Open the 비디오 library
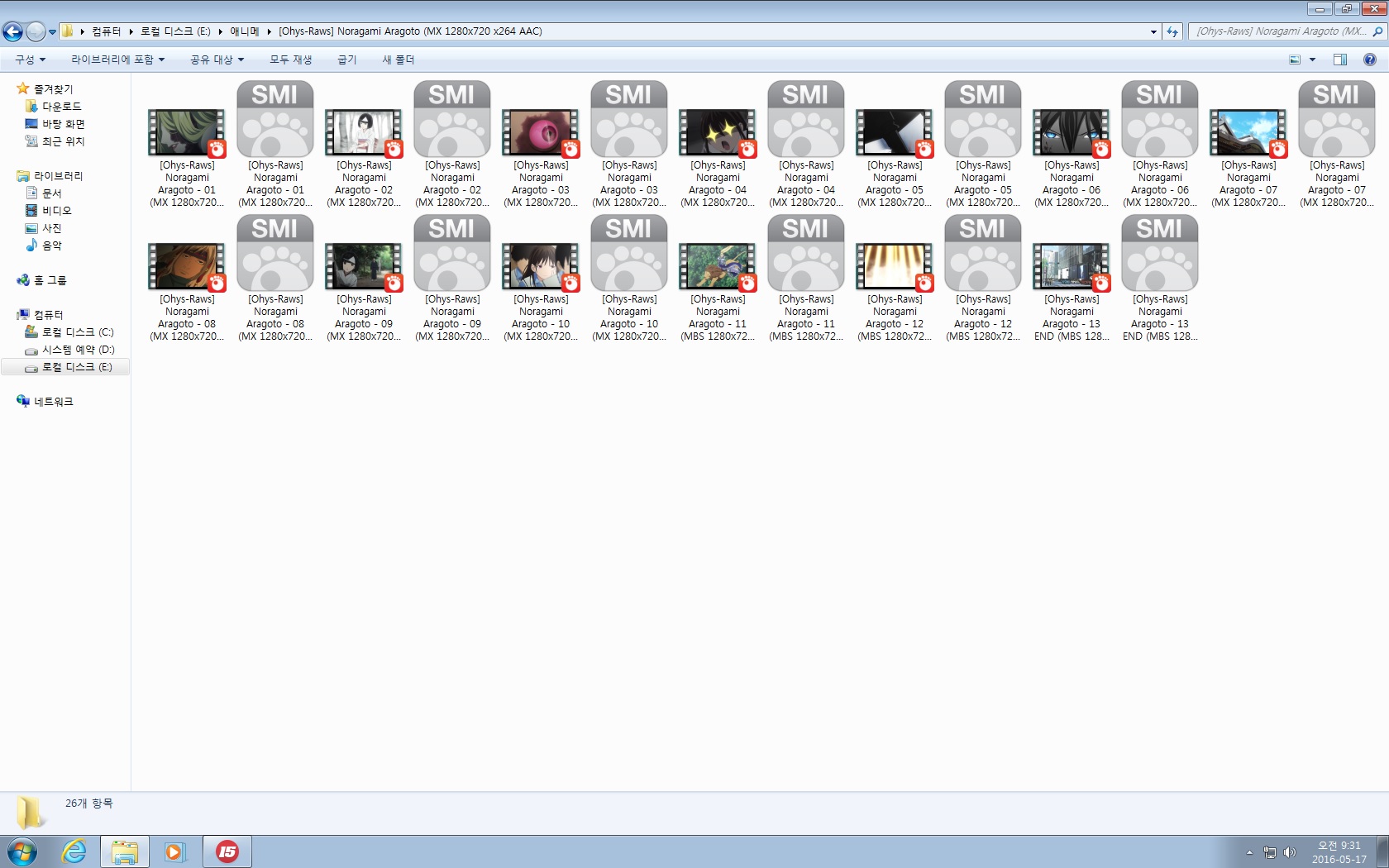 coord(49,210)
